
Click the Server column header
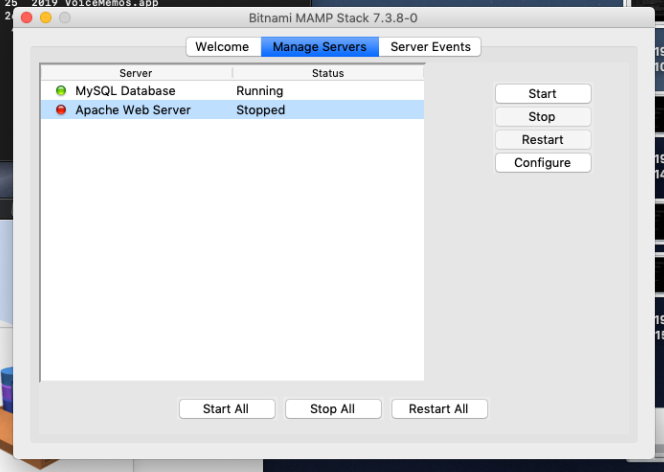[136, 73]
